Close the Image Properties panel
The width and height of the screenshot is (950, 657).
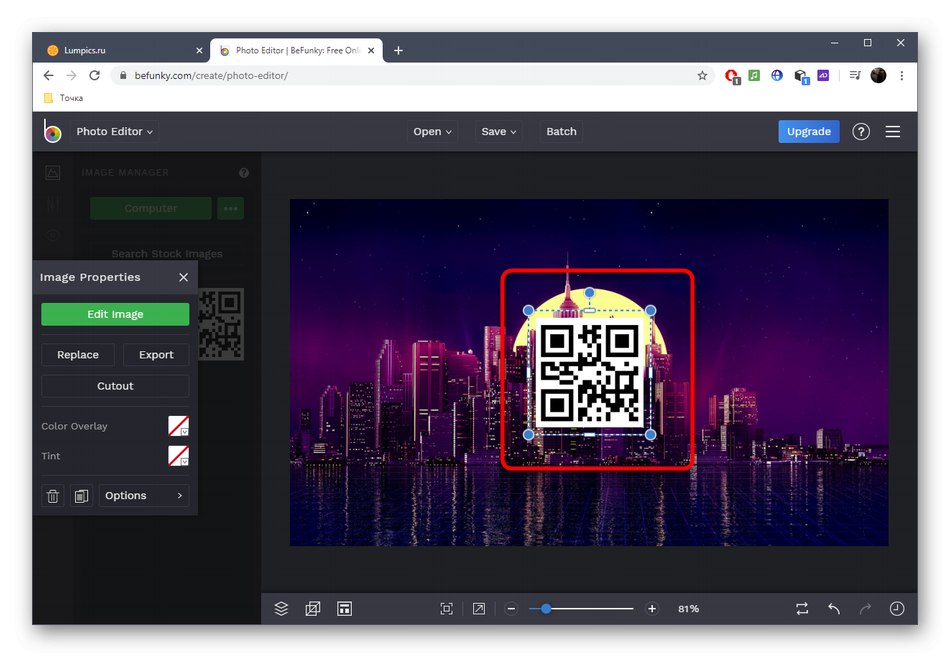point(184,277)
